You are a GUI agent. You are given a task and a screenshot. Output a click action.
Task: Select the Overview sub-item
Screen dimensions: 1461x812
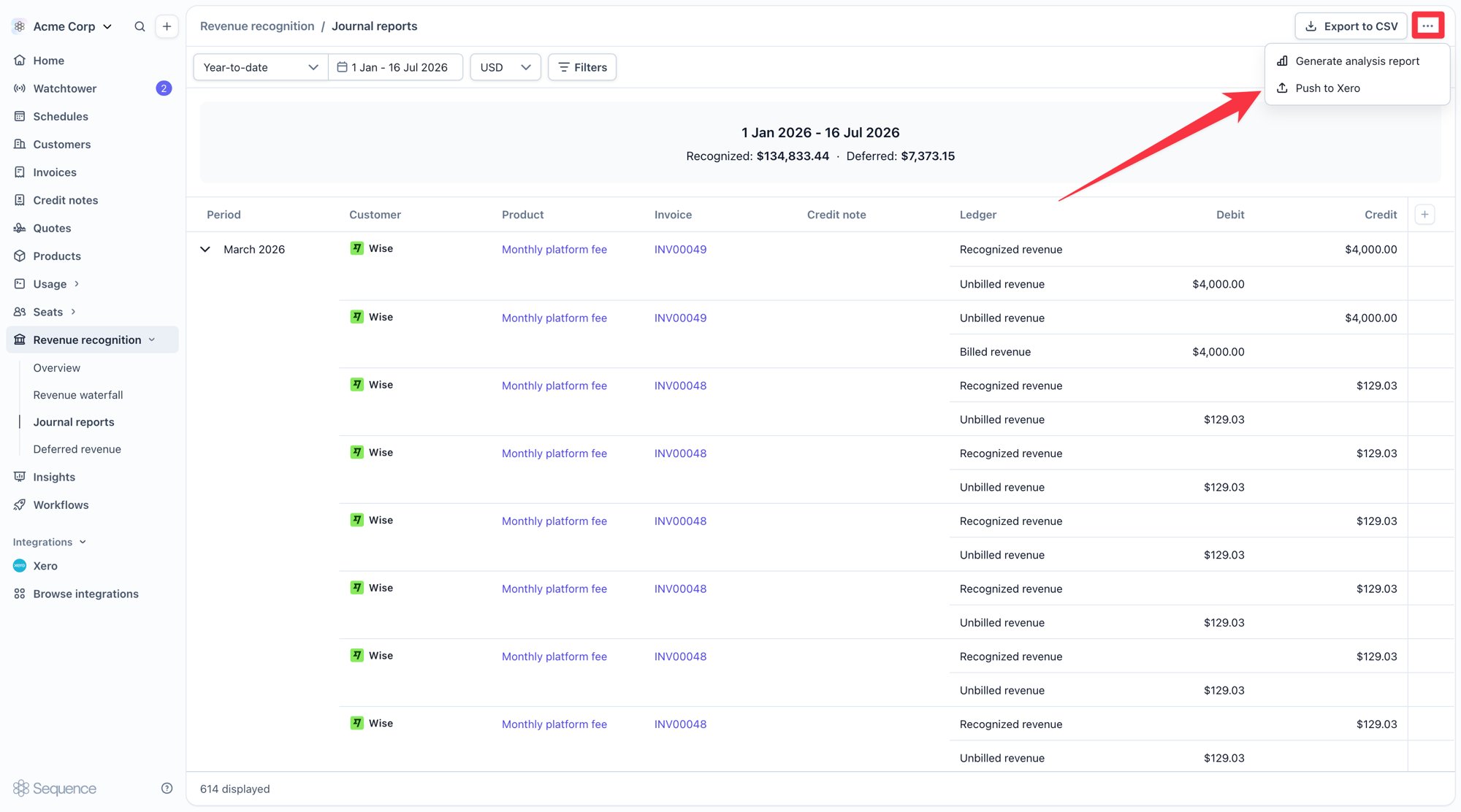point(56,368)
